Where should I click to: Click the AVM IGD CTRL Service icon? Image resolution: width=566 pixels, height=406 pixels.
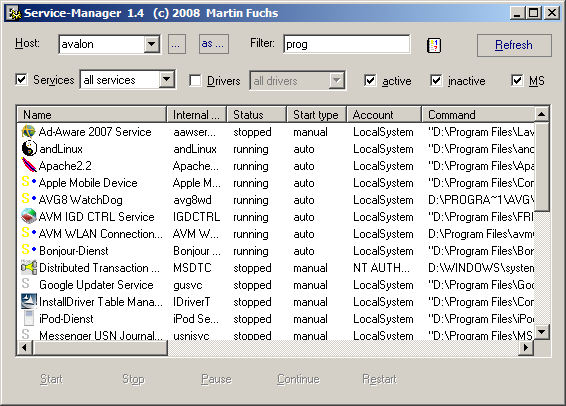[x=29, y=217]
